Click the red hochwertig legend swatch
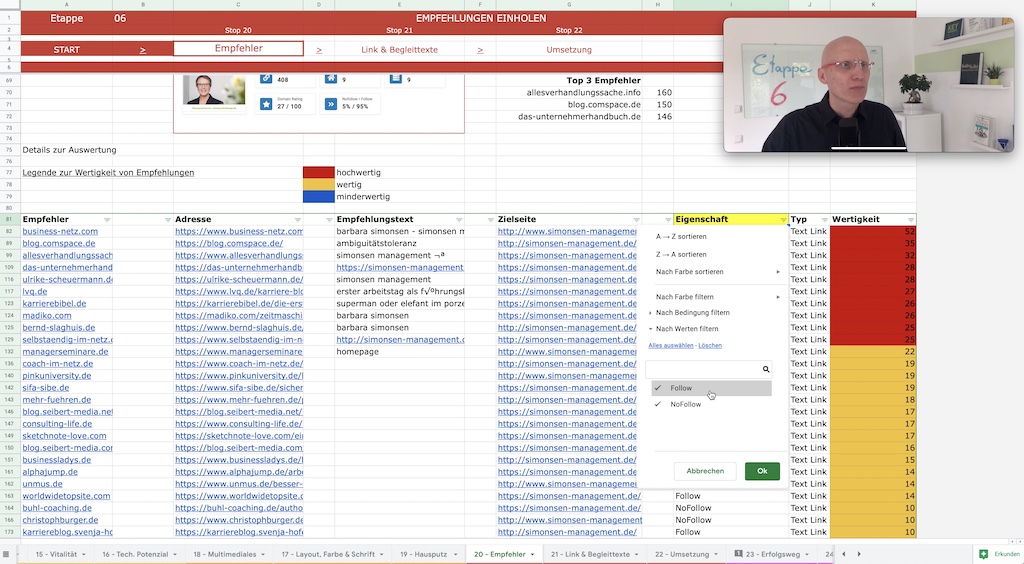This screenshot has height=564, width=1024. tap(318, 172)
